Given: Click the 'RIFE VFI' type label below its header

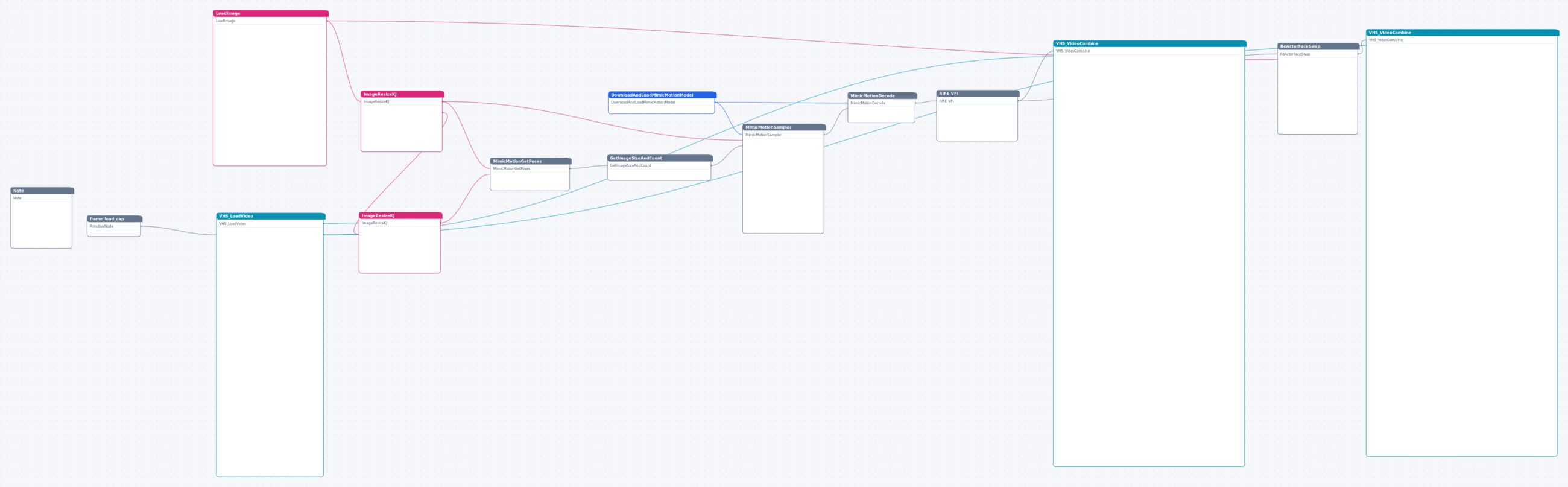Looking at the screenshot, I should pyautogui.click(x=946, y=101).
